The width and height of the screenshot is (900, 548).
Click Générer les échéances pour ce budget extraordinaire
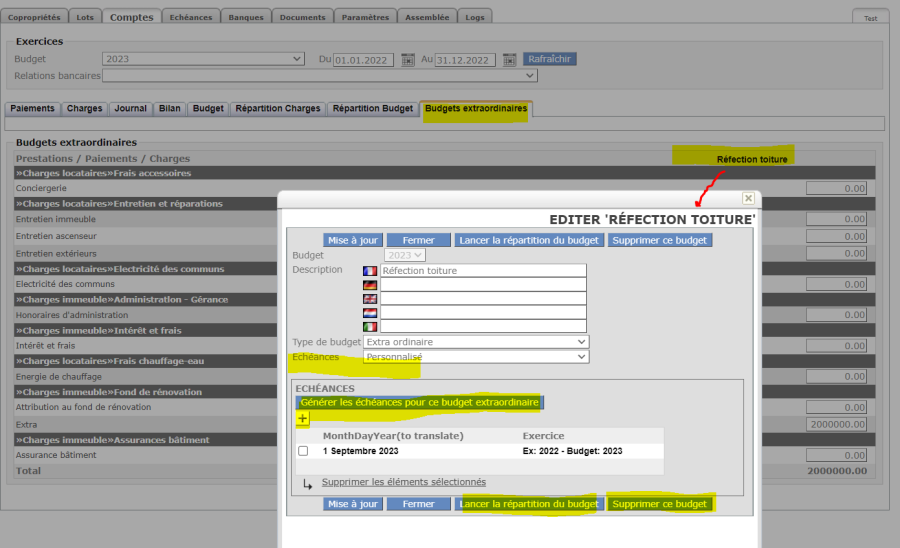pos(419,402)
